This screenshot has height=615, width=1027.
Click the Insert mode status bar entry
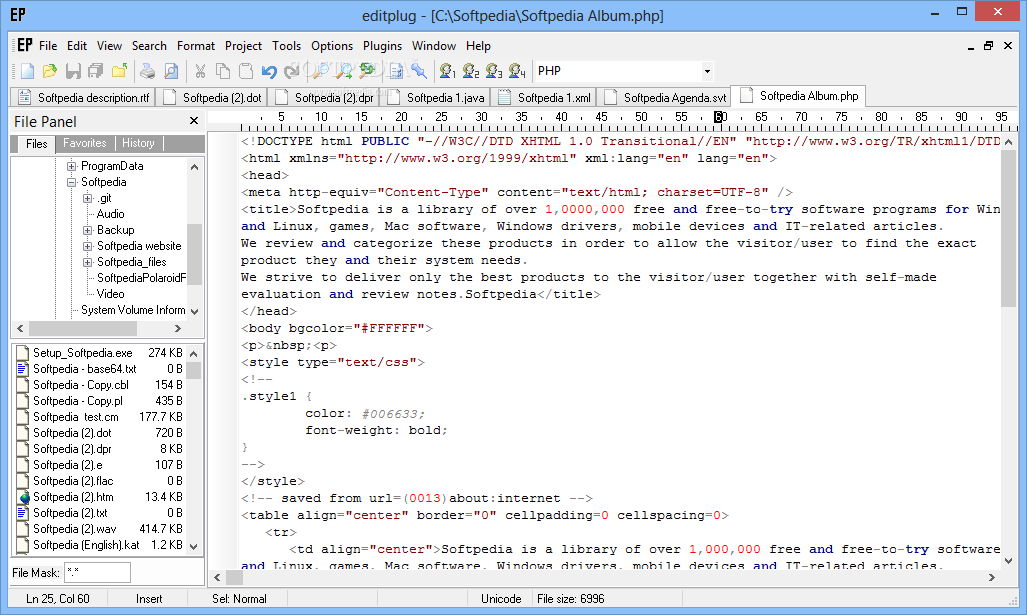click(x=149, y=599)
